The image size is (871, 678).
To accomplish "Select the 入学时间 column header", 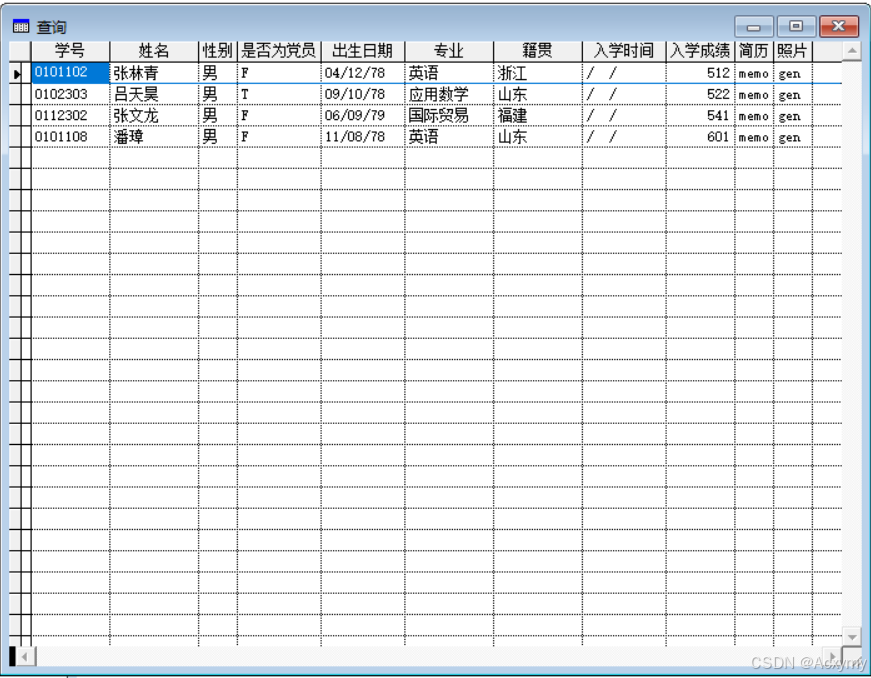I will coord(624,51).
